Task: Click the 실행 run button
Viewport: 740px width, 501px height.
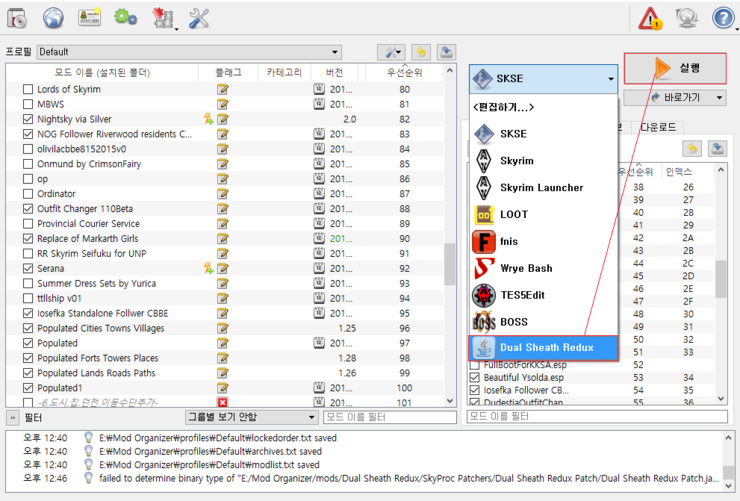Action: [675, 68]
